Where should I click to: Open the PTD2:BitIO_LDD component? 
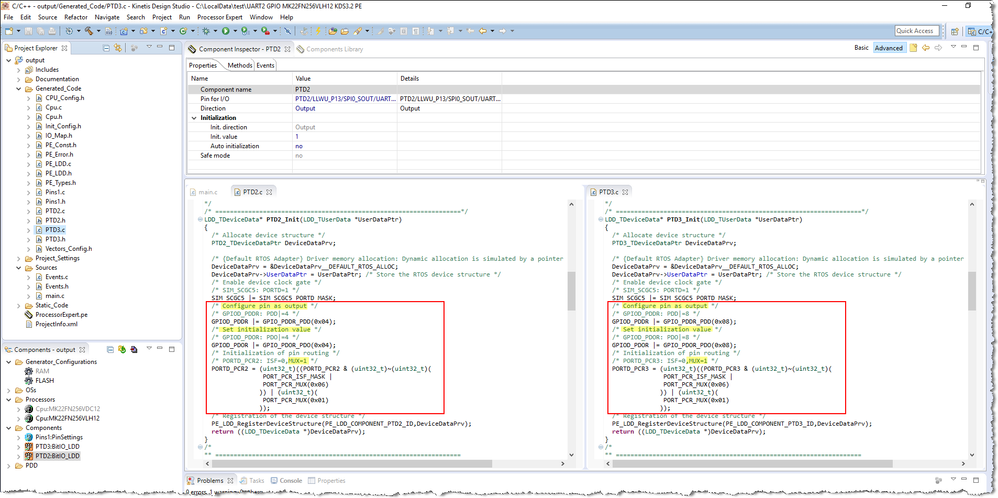(57, 455)
